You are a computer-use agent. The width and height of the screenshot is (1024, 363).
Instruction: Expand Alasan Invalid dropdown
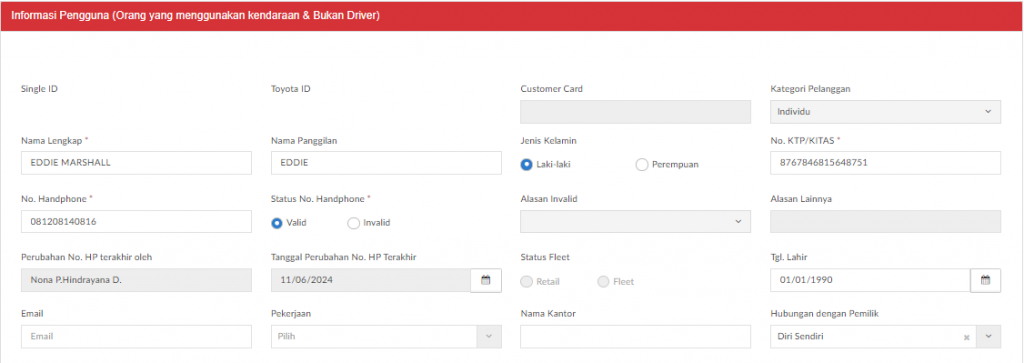point(635,221)
